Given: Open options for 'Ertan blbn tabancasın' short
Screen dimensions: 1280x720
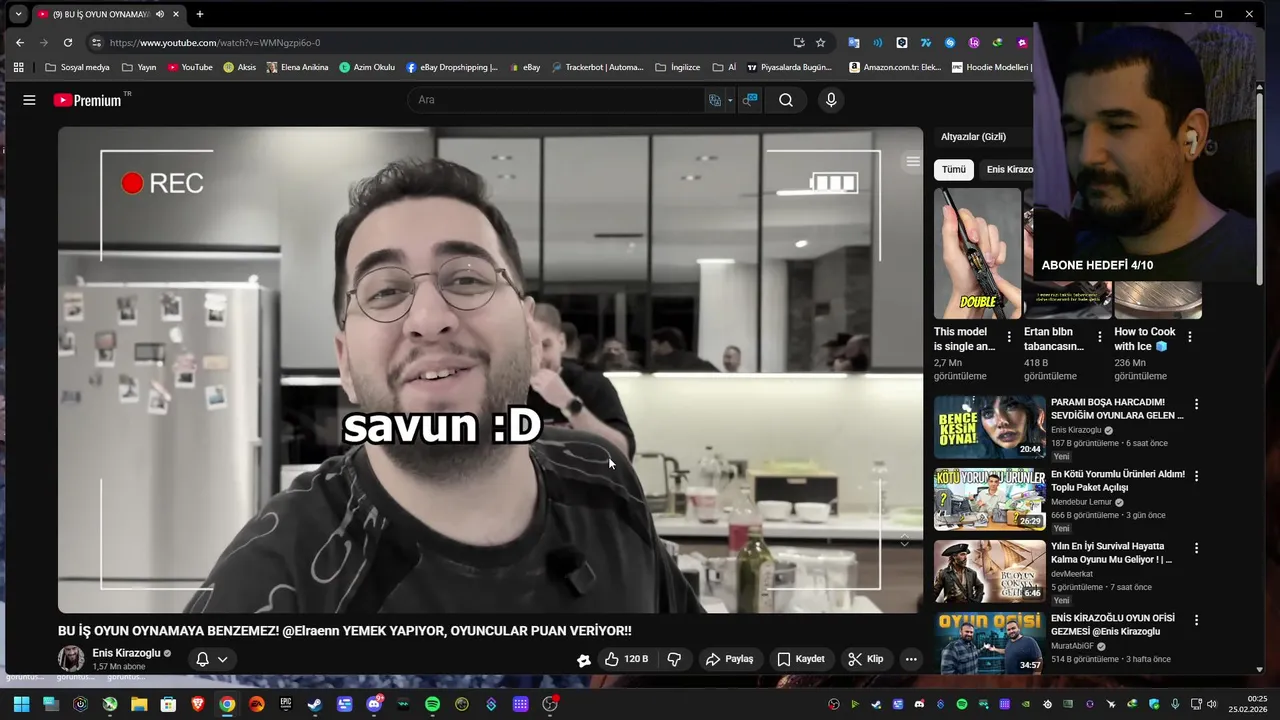Looking at the screenshot, I should click(1100, 337).
